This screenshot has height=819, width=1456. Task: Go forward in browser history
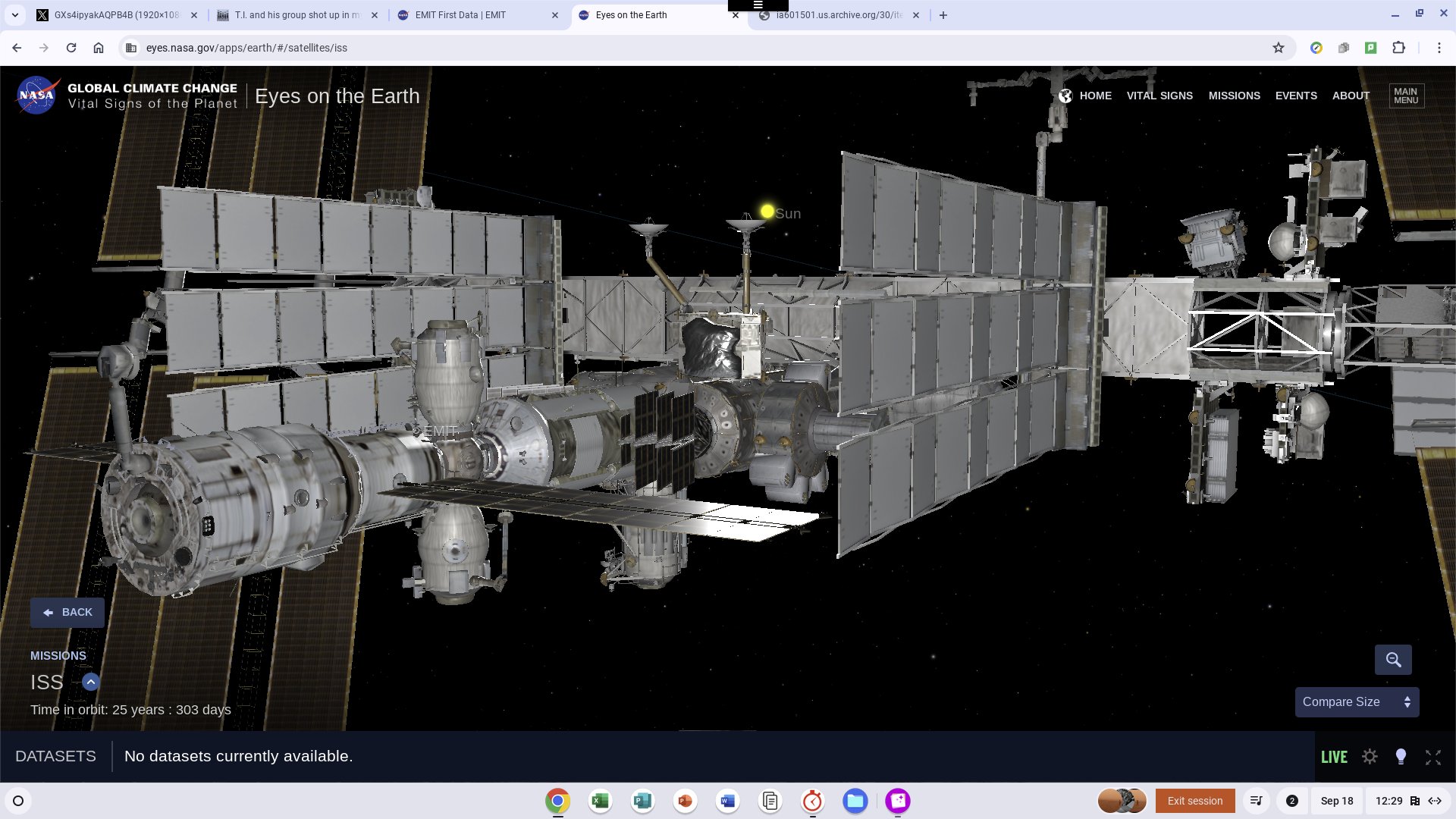click(44, 48)
